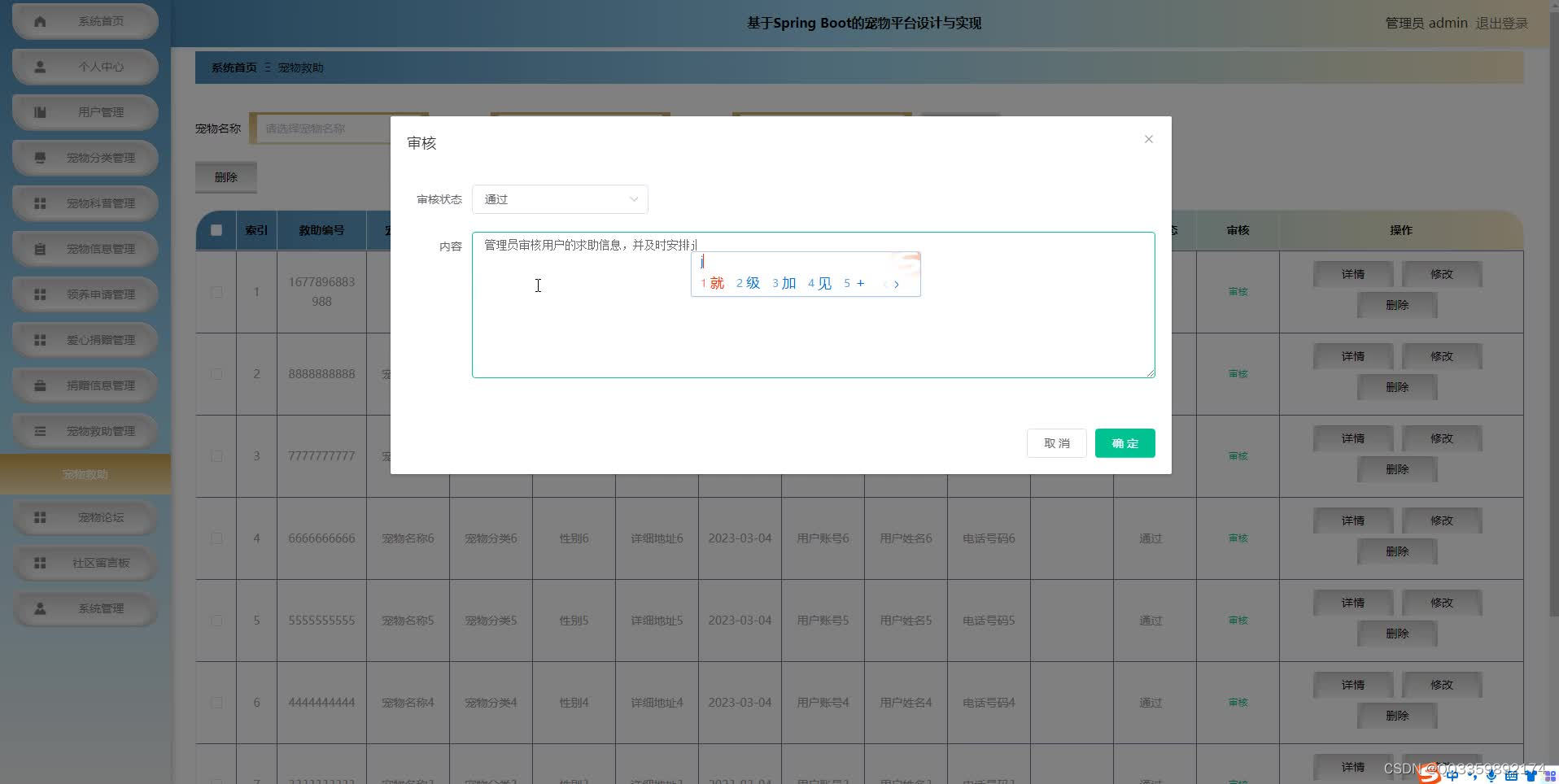Toggle the select-all checkbox in table header
This screenshot has height=784, width=1559.
click(216, 230)
